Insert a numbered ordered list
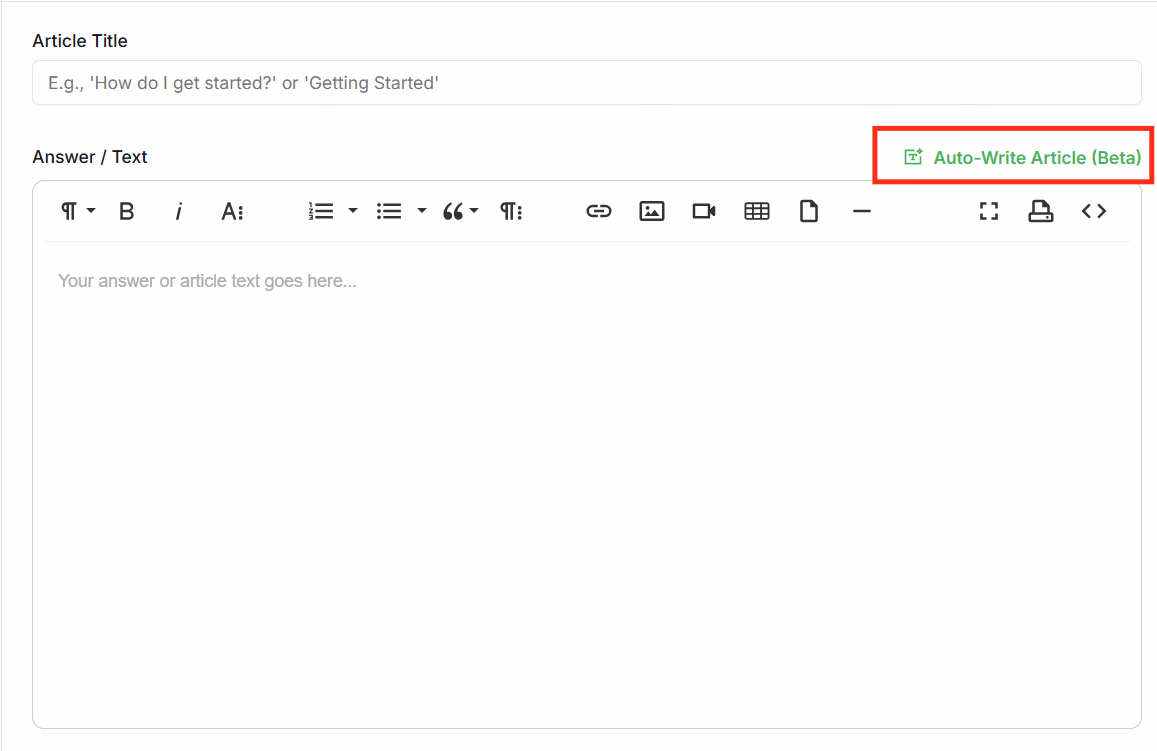The width and height of the screenshot is (1157, 751). (321, 212)
